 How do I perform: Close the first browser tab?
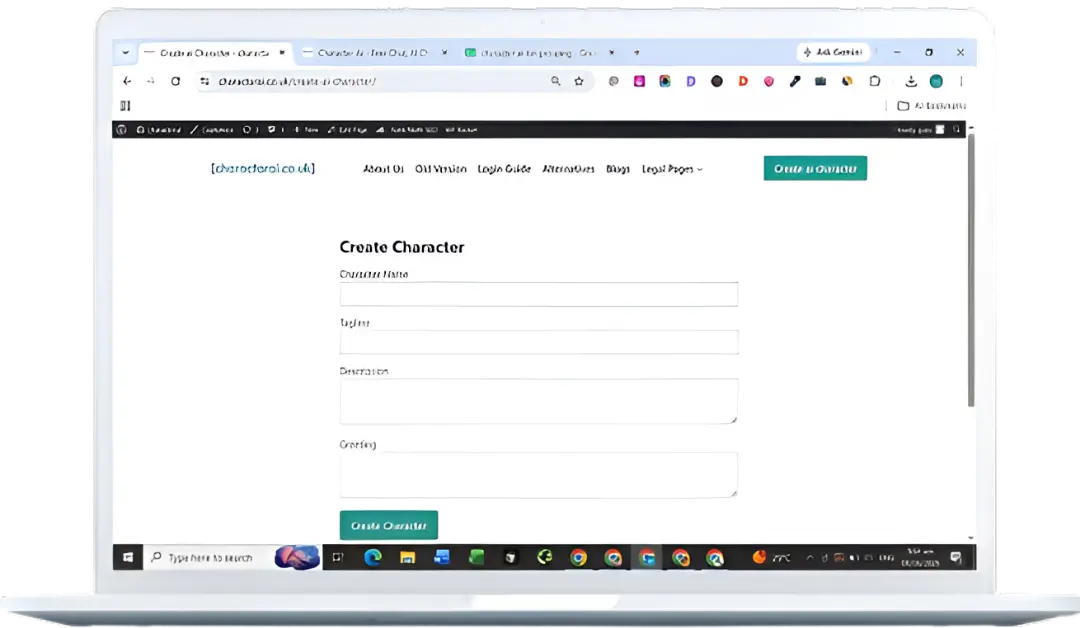tap(282, 52)
